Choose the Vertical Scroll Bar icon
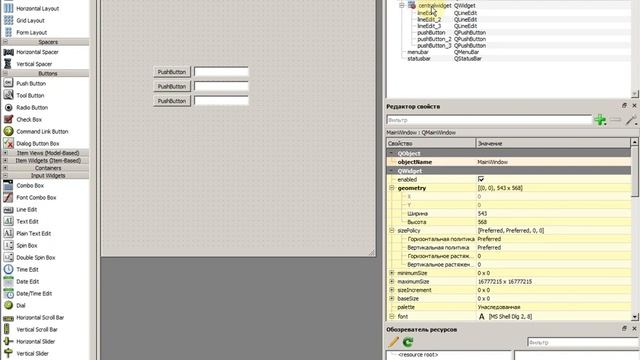This screenshot has width=640, height=360. click(8, 329)
